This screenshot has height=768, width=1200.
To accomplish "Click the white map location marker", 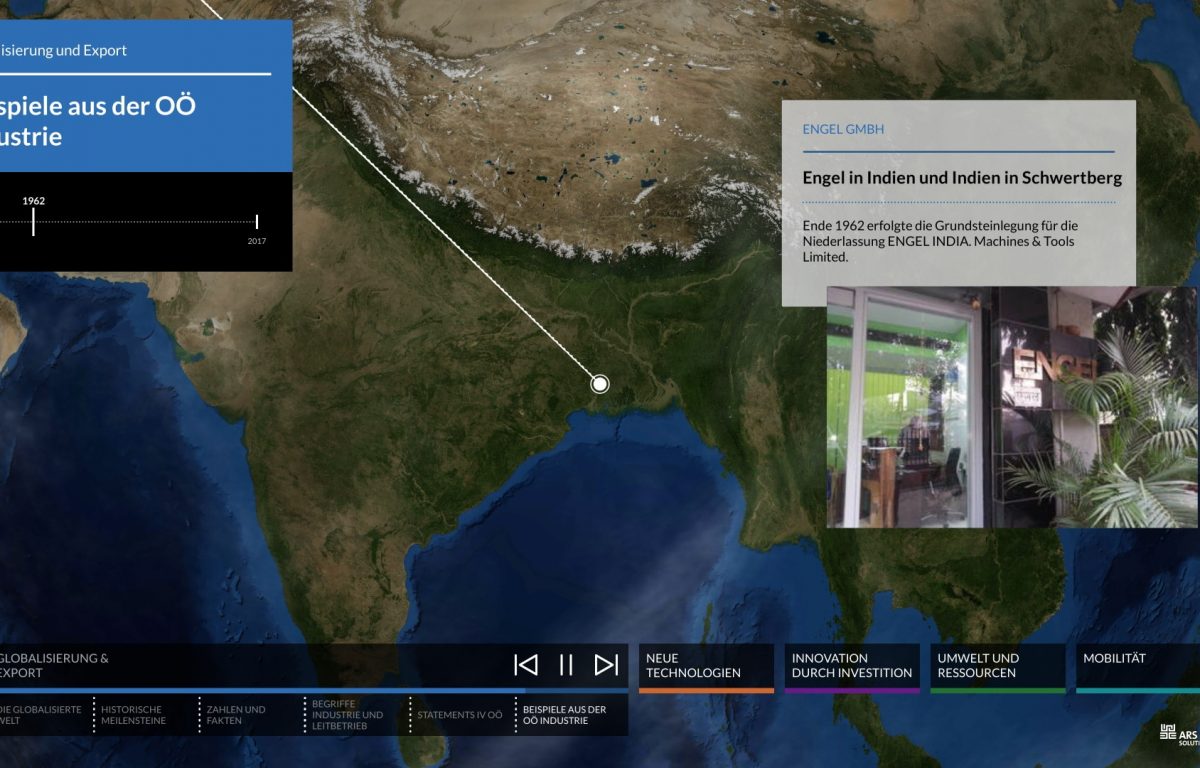I will [600, 383].
